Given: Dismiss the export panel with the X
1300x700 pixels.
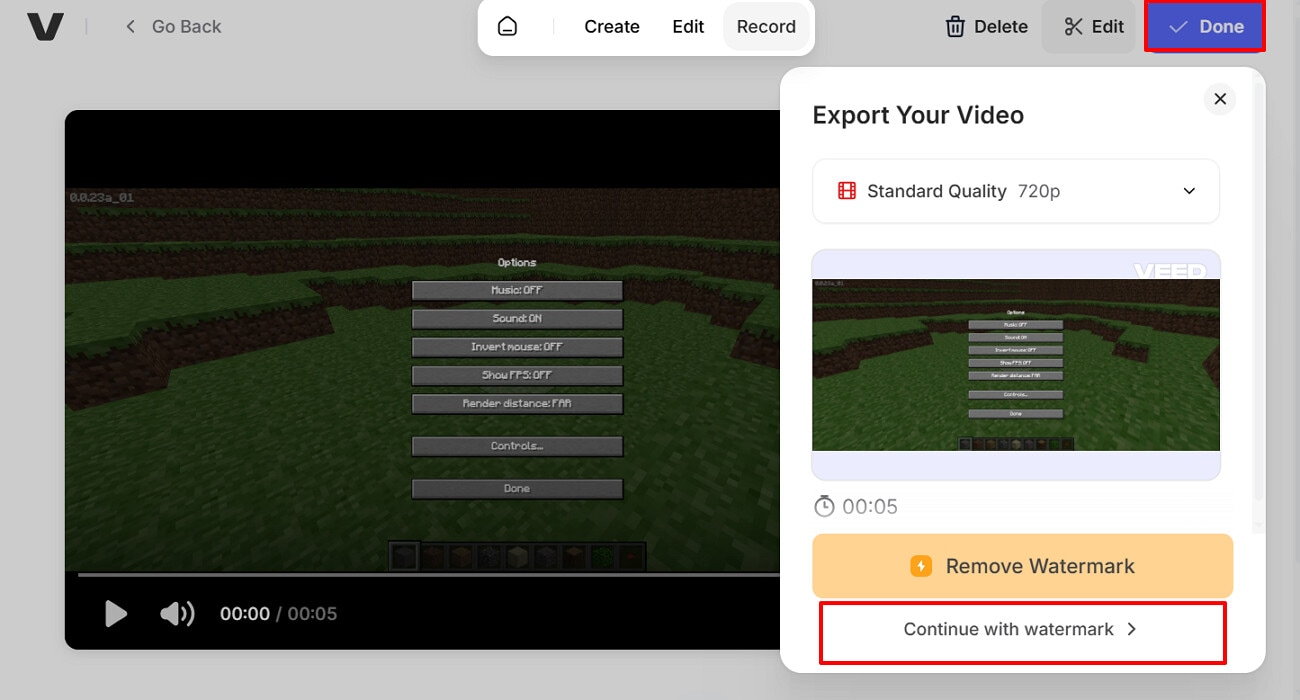Looking at the screenshot, I should pyautogui.click(x=1219, y=98).
